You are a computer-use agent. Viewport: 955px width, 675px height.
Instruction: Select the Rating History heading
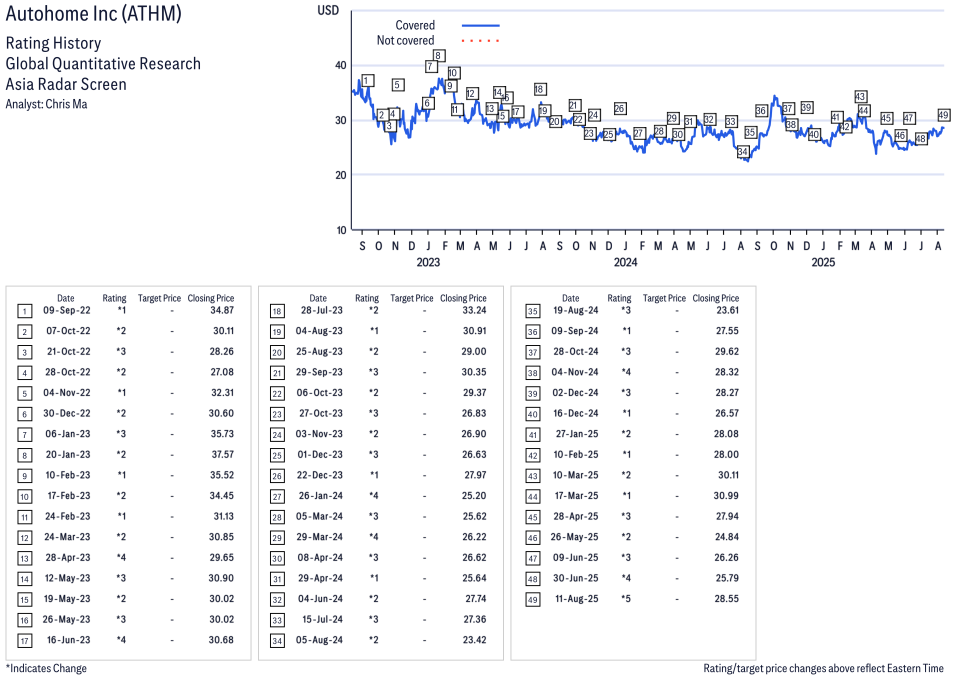(54, 43)
